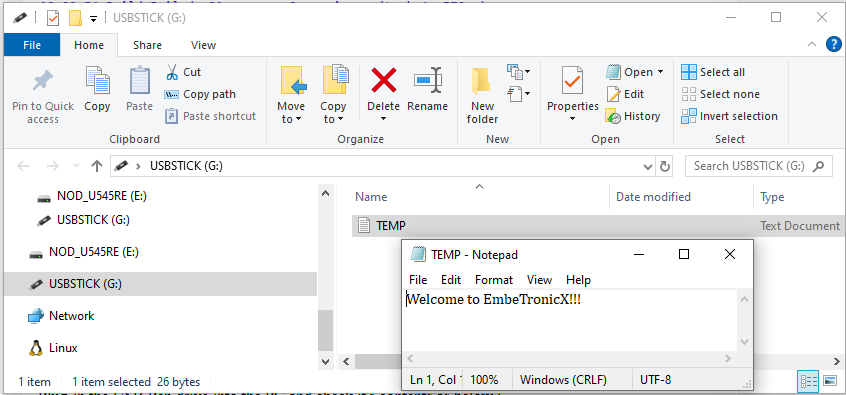Select highlighted USBSTICK (G:) drive
The image size is (846, 395).
click(x=160, y=284)
